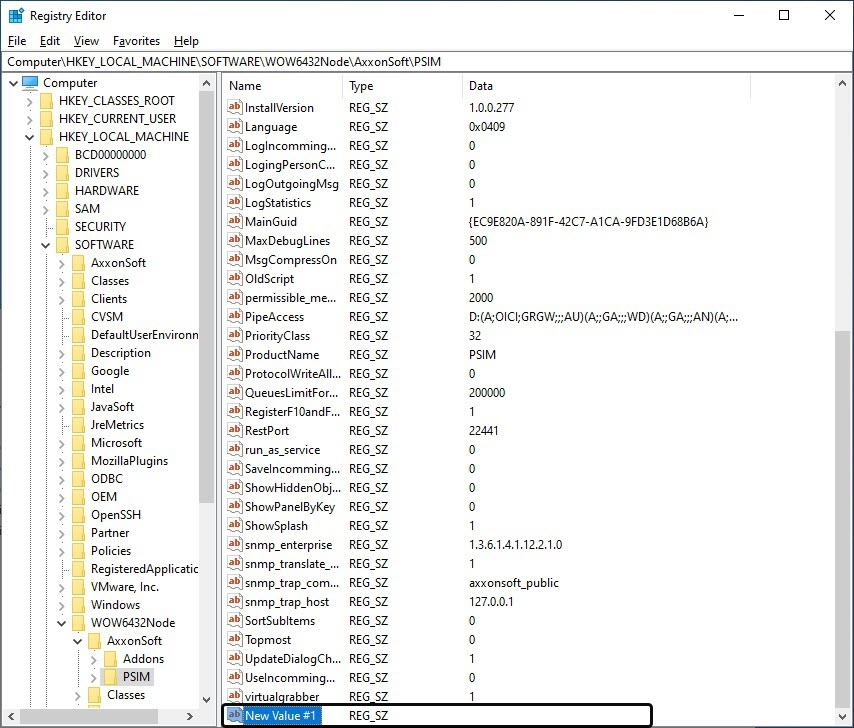This screenshot has height=728, width=854.
Task: Click the PSIM folder icon in tree
Action: 110,677
